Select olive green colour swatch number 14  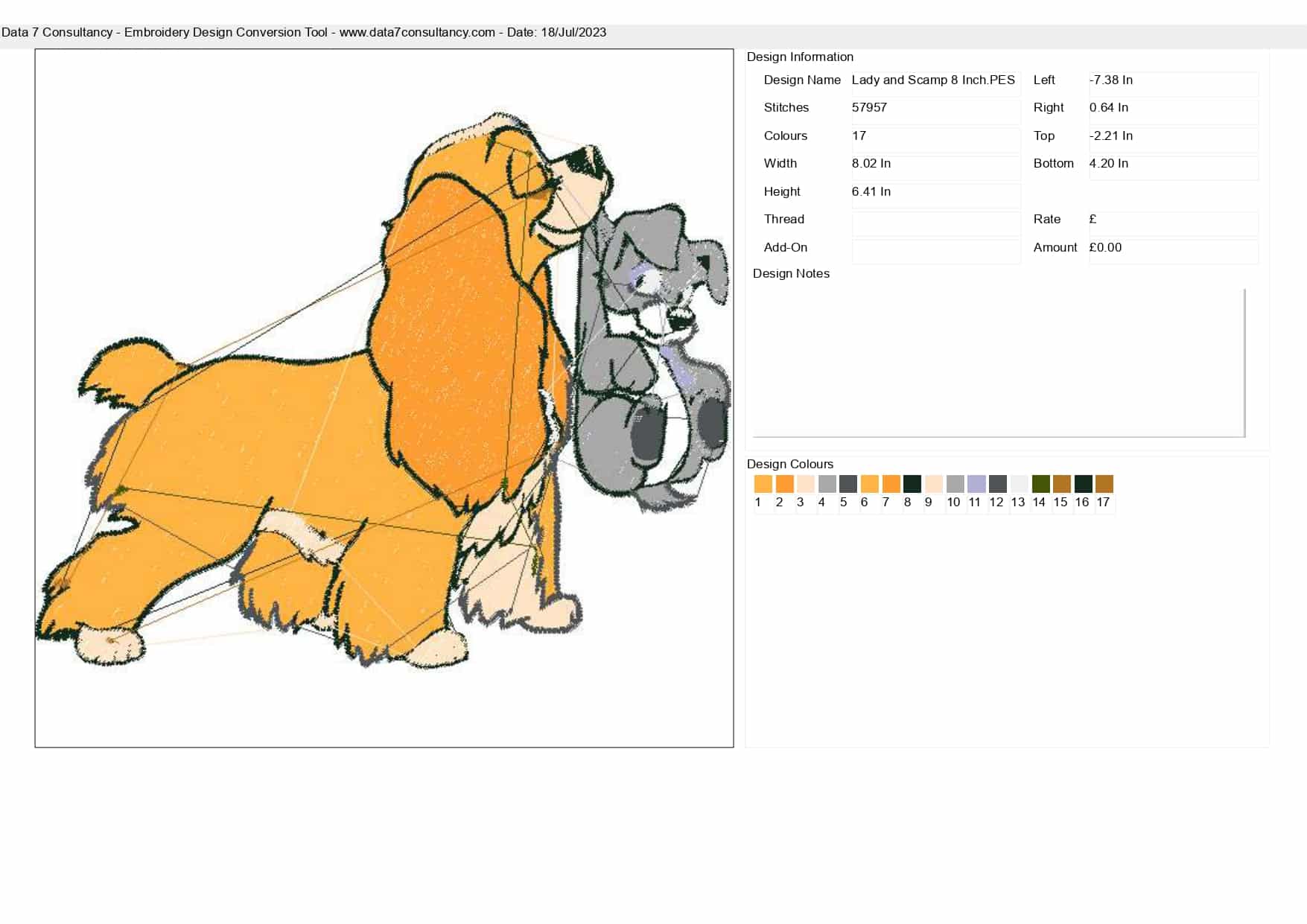point(1040,484)
